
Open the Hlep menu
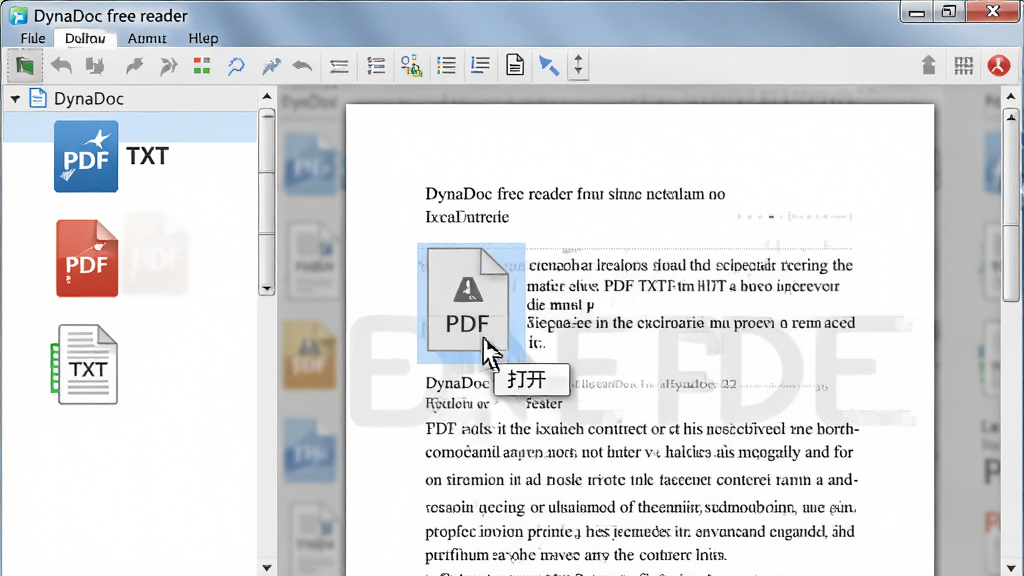[x=203, y=39]
